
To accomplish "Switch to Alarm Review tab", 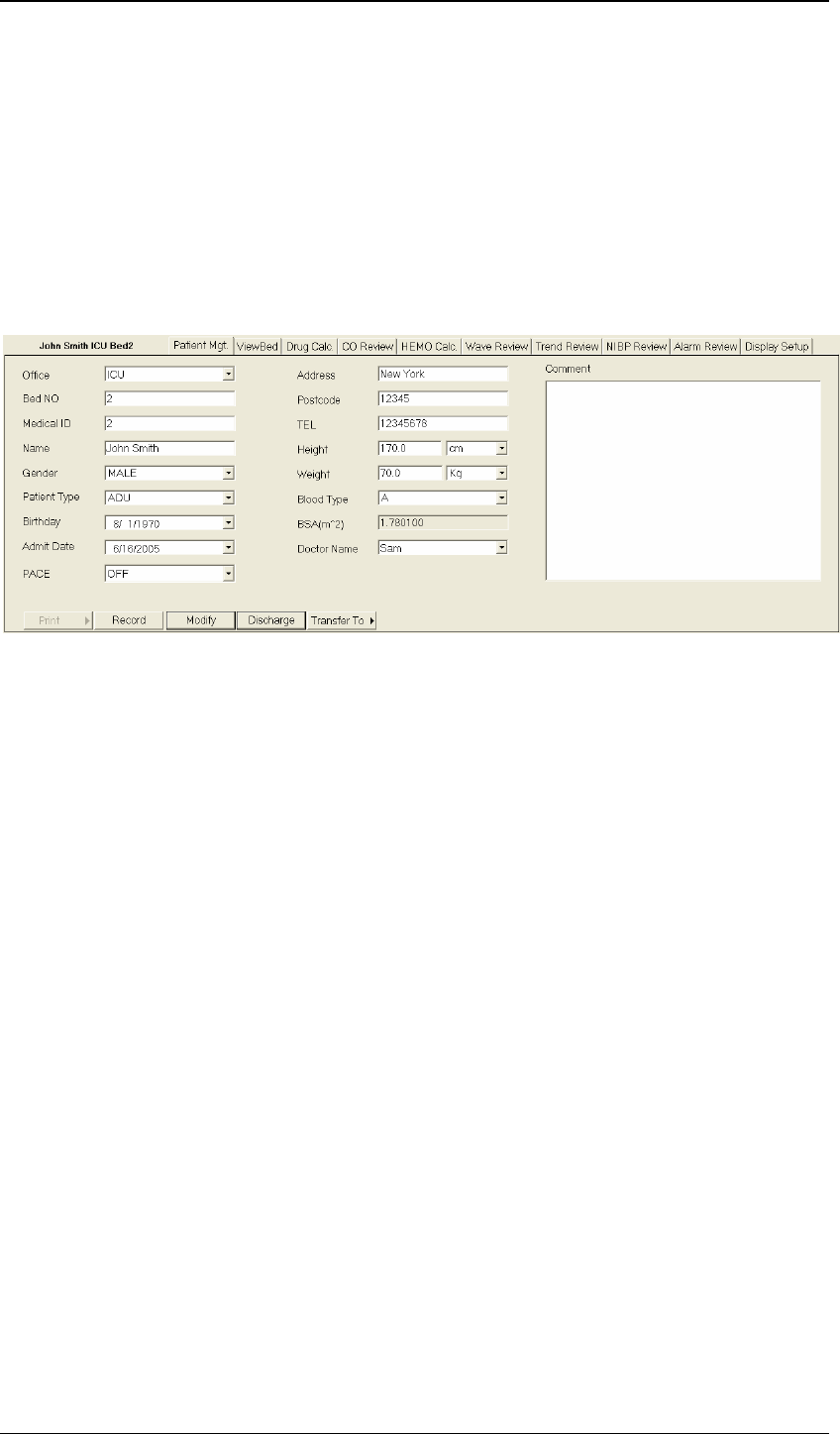I will (706, 347).
